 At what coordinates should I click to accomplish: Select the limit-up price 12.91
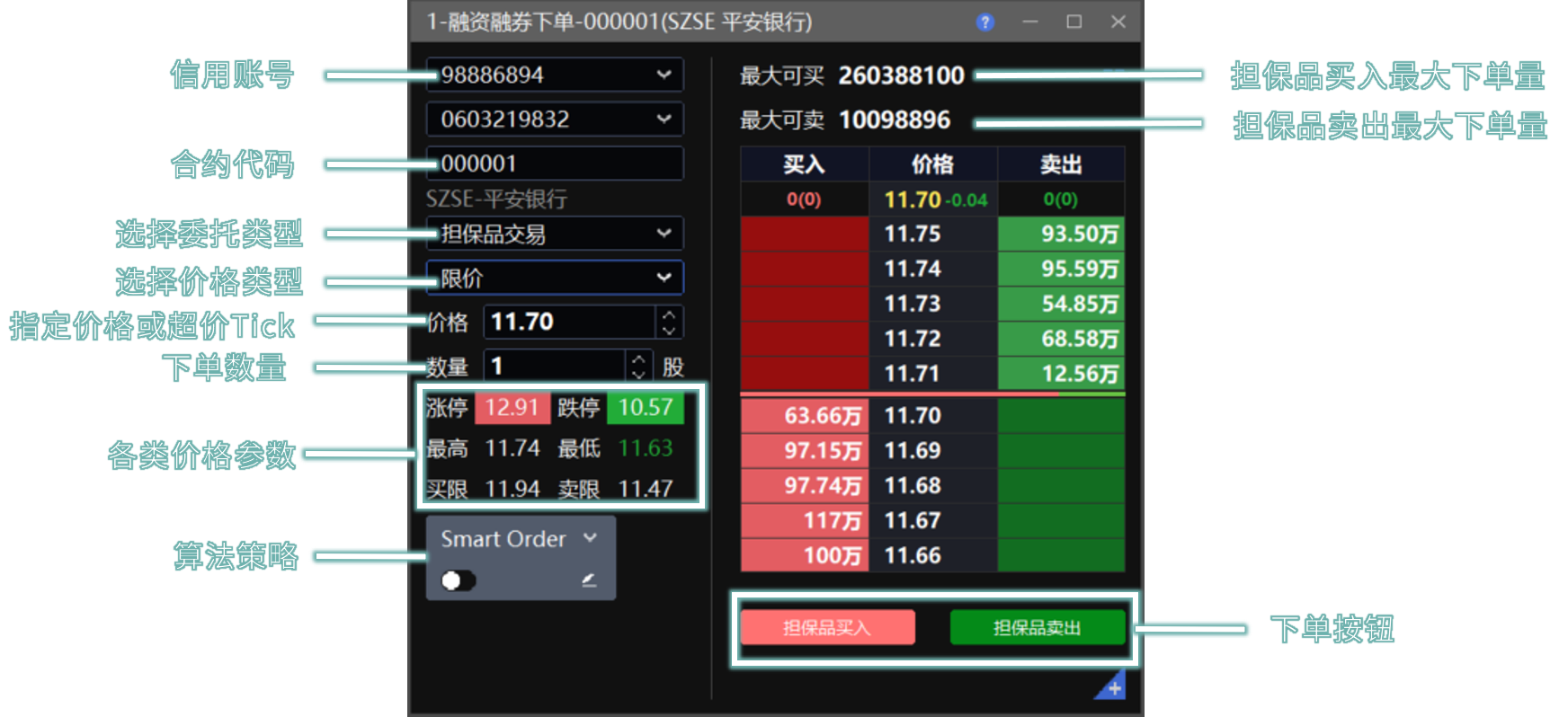tap(511, 408)
